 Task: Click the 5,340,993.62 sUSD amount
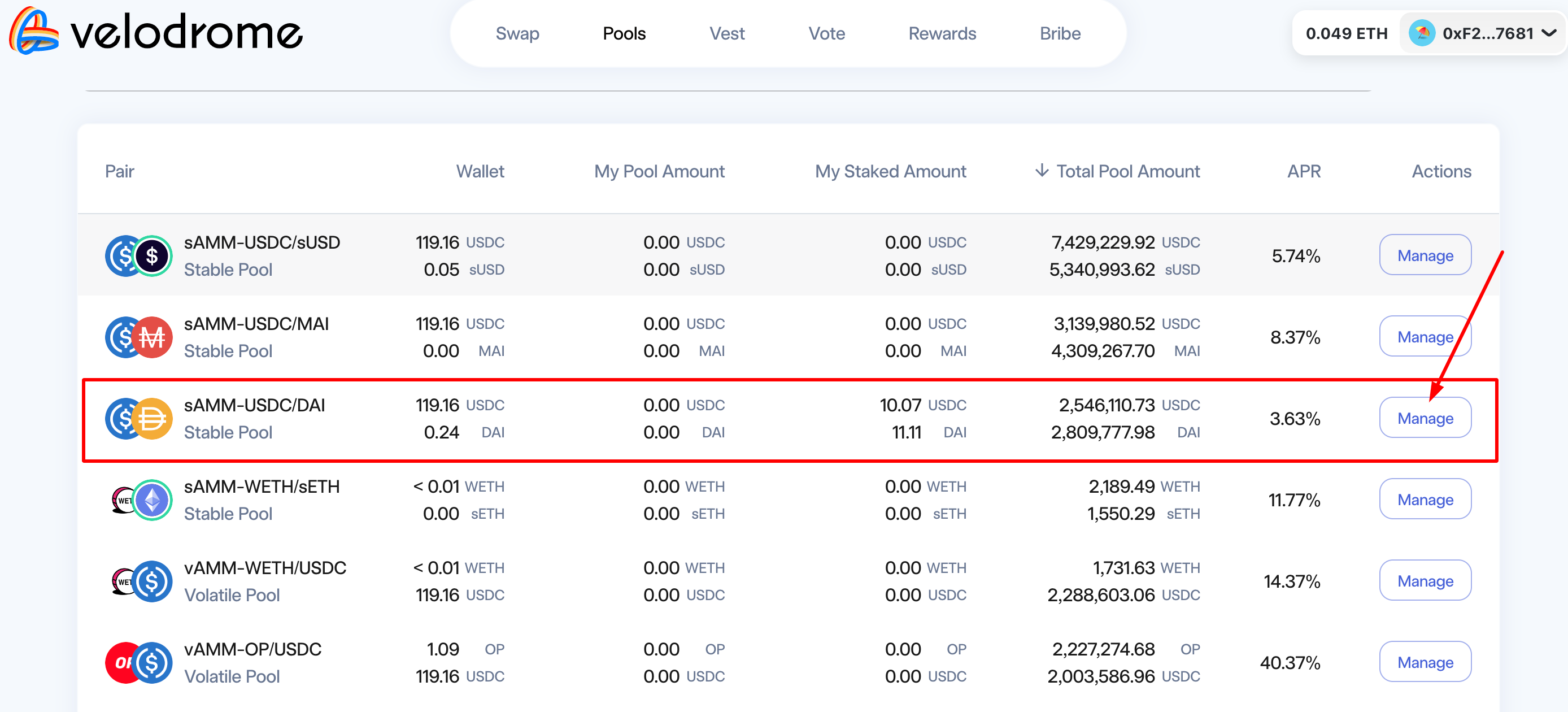tap(1124, 270)
